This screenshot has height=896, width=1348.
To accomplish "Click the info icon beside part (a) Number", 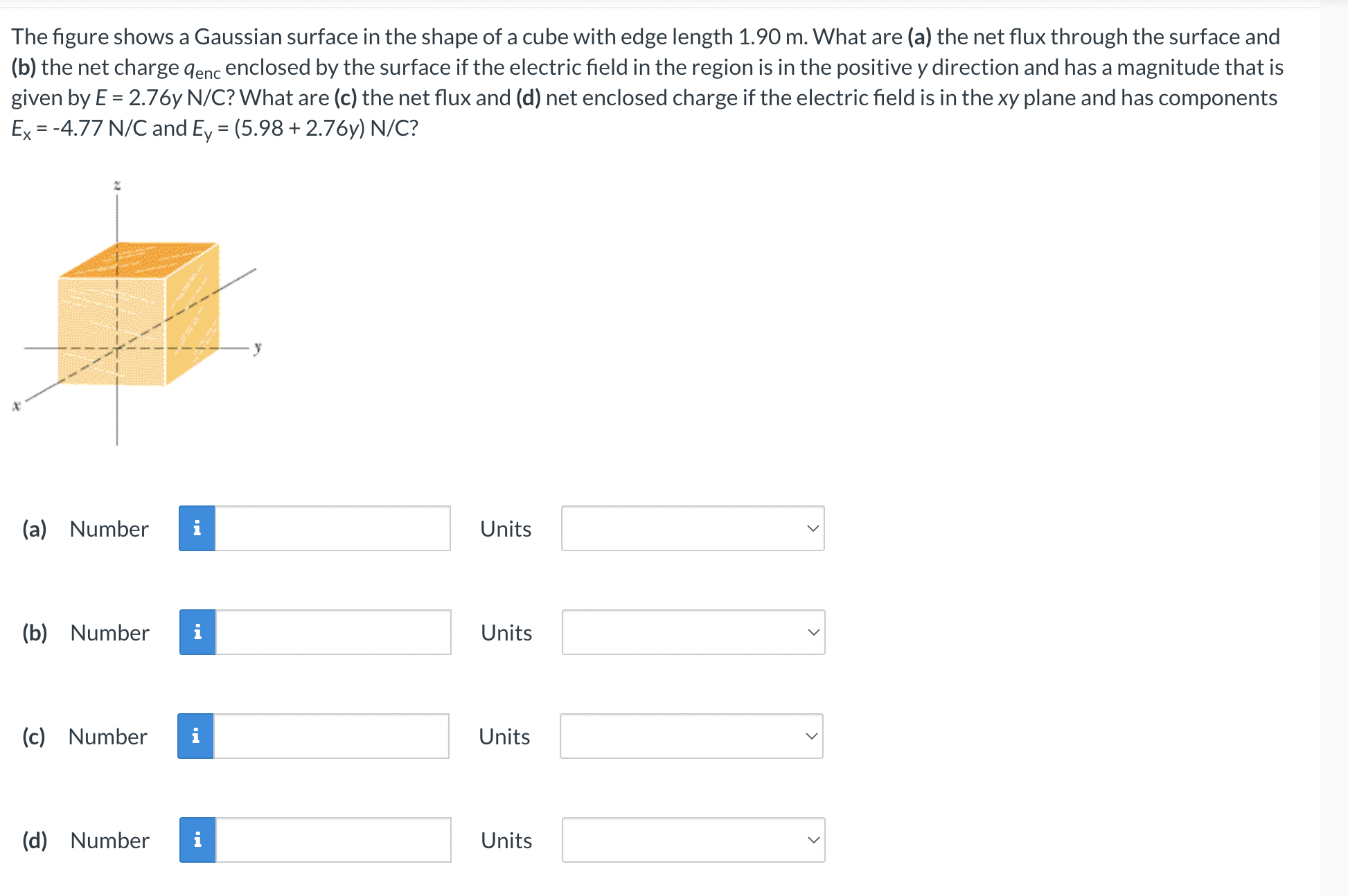I will click(197, 528).
